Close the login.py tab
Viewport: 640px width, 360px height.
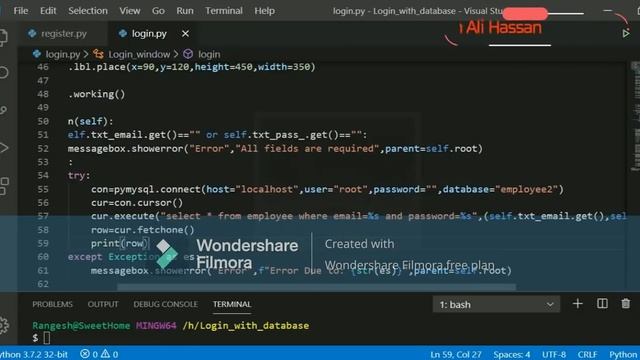coord(185,33)
